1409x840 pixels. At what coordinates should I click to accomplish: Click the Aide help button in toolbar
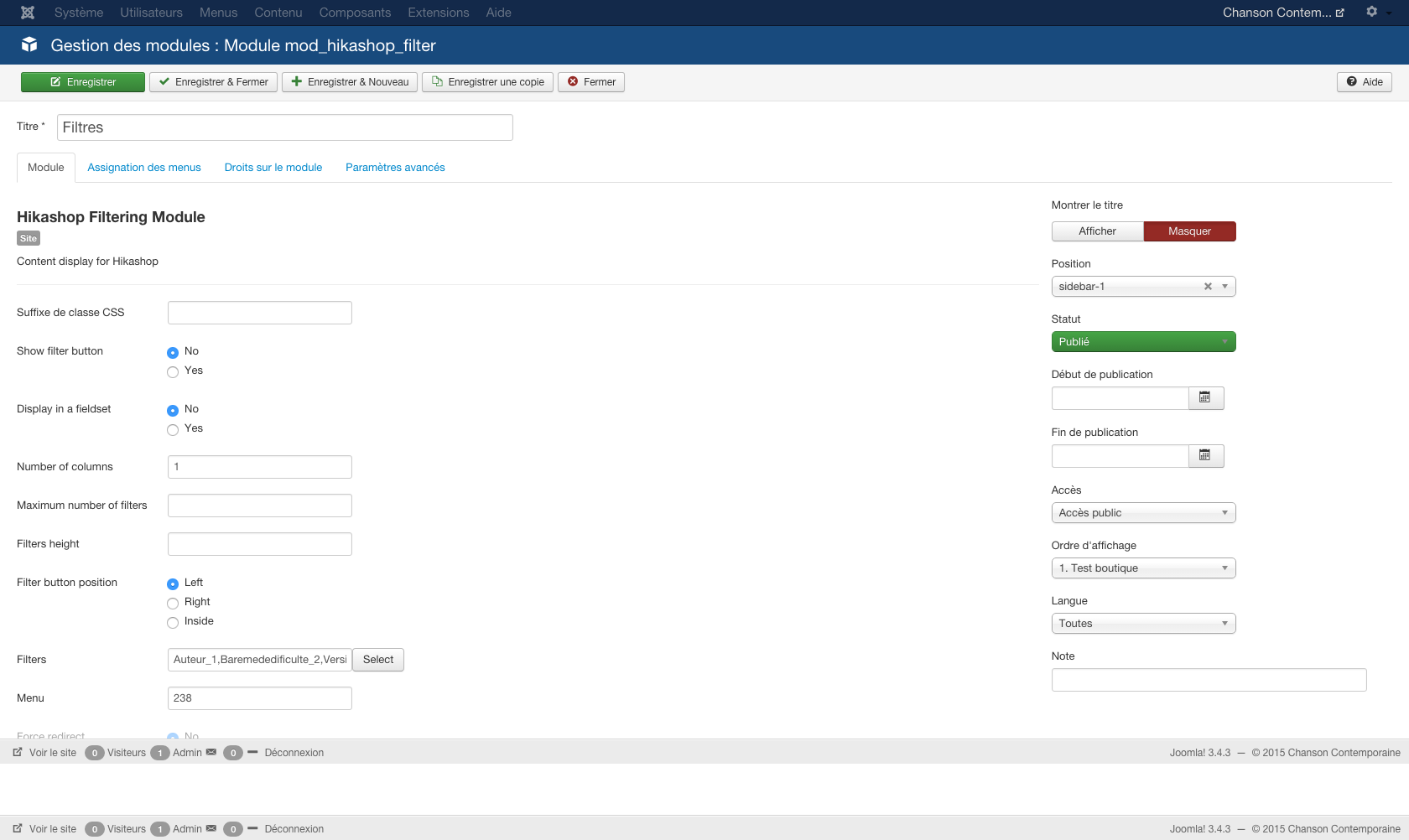click(1365, 82)
